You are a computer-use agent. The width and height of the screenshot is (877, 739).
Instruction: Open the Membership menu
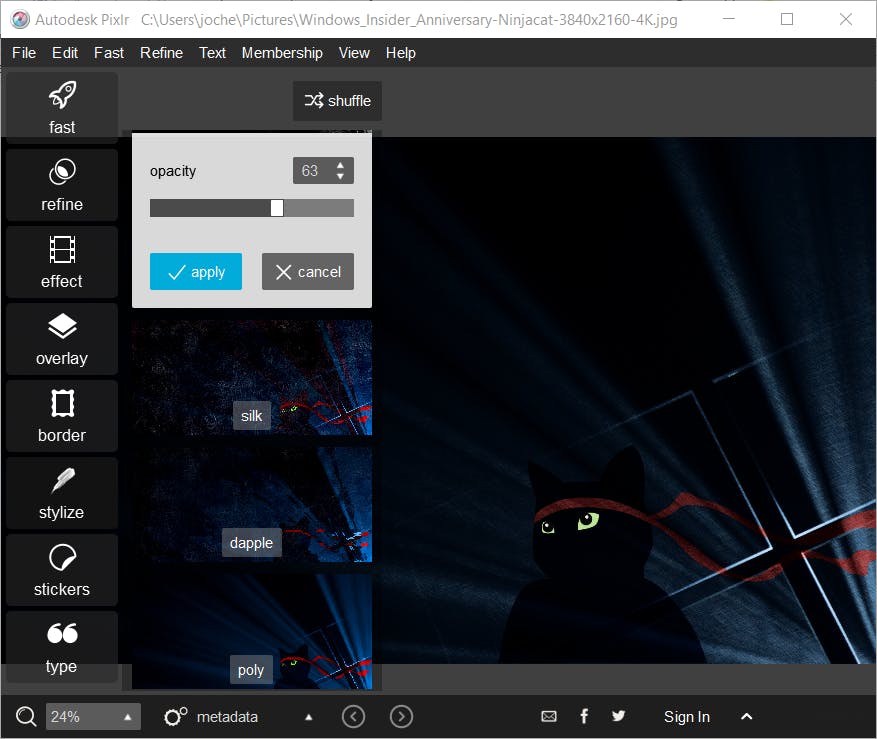[x=282, y=53]
